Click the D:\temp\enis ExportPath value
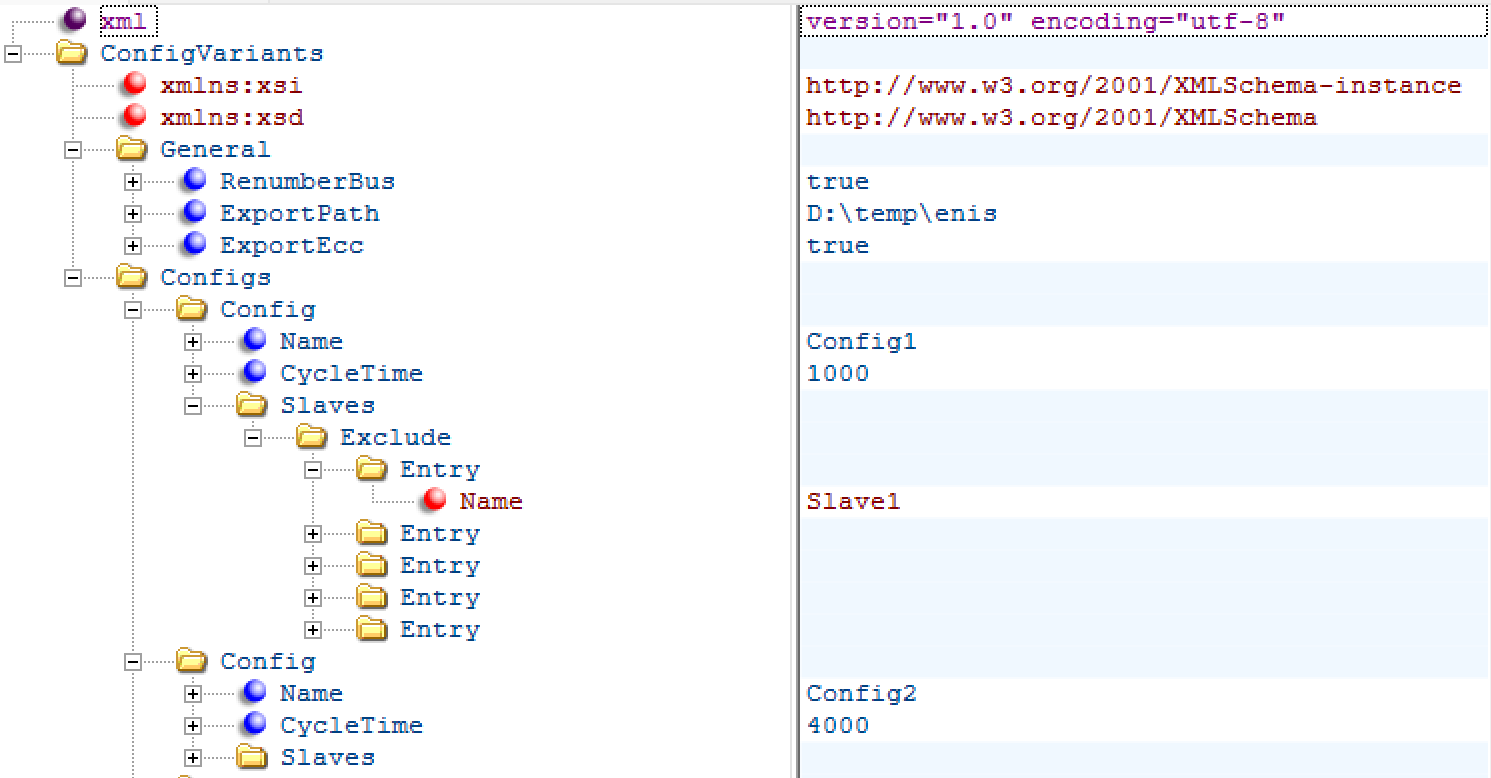 900,212
